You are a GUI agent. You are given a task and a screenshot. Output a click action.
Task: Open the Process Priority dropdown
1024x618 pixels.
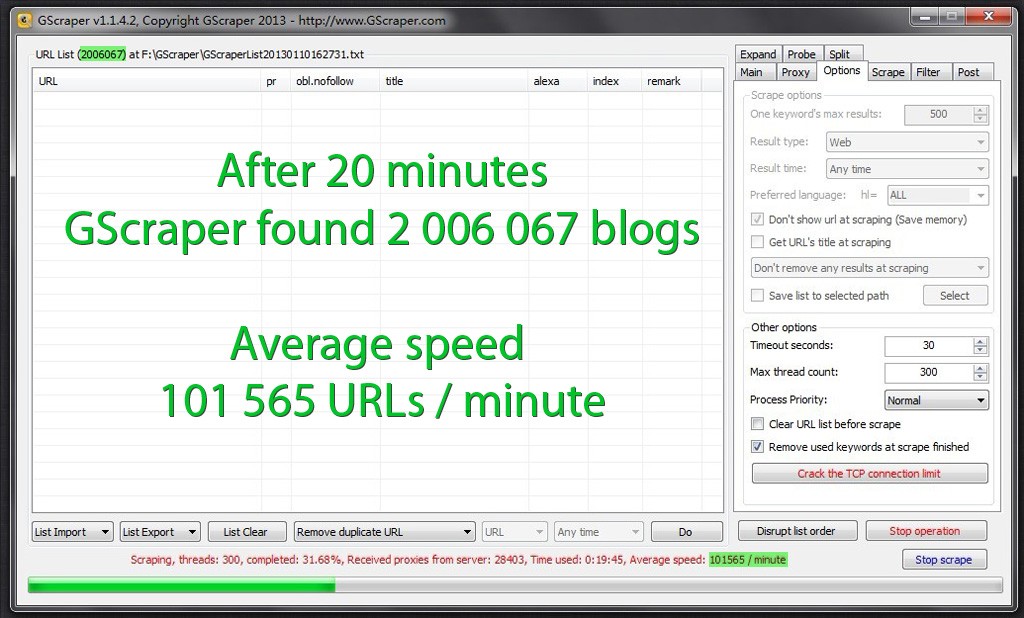pos(936,400)
